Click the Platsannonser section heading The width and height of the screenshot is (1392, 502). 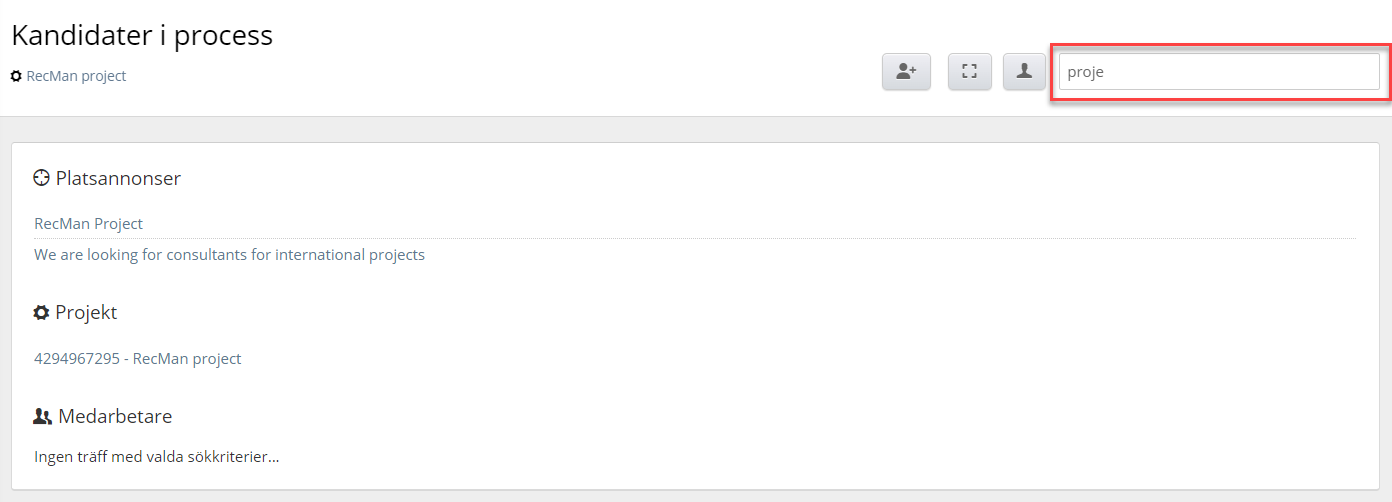(x=118, y=179)
